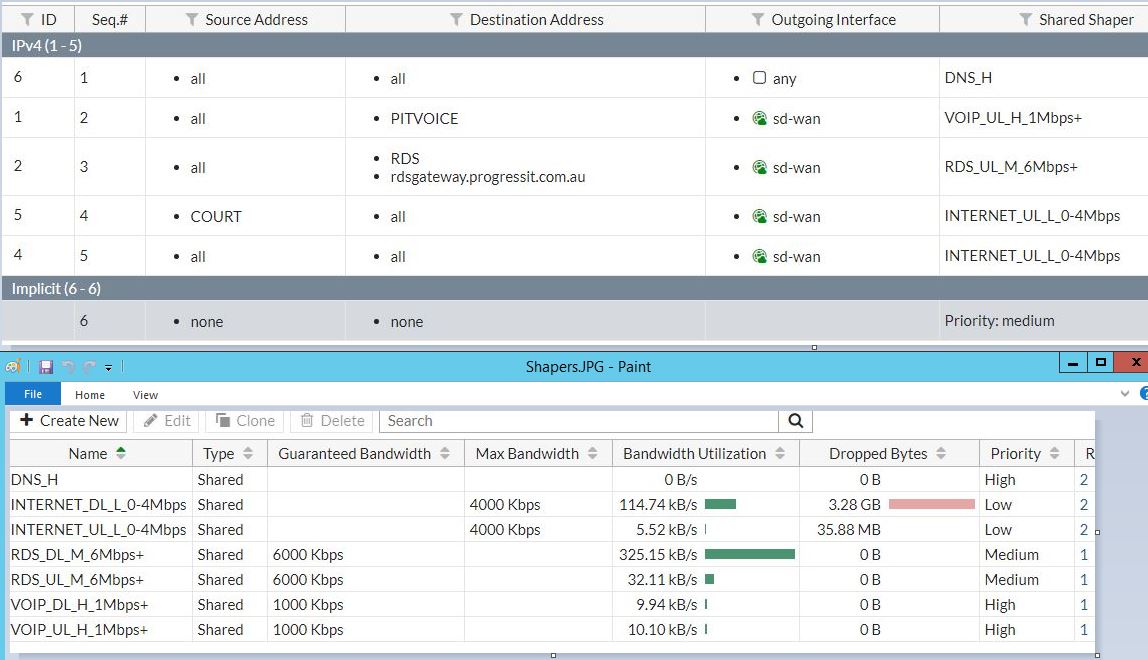
Task: Switch to the Home tab in Paint
Action: [x=90, y=395]
